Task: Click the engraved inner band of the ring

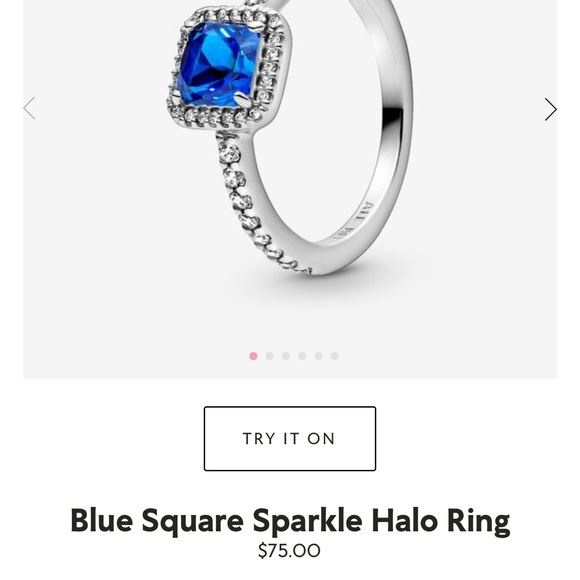Action: [x=351, y=222]
